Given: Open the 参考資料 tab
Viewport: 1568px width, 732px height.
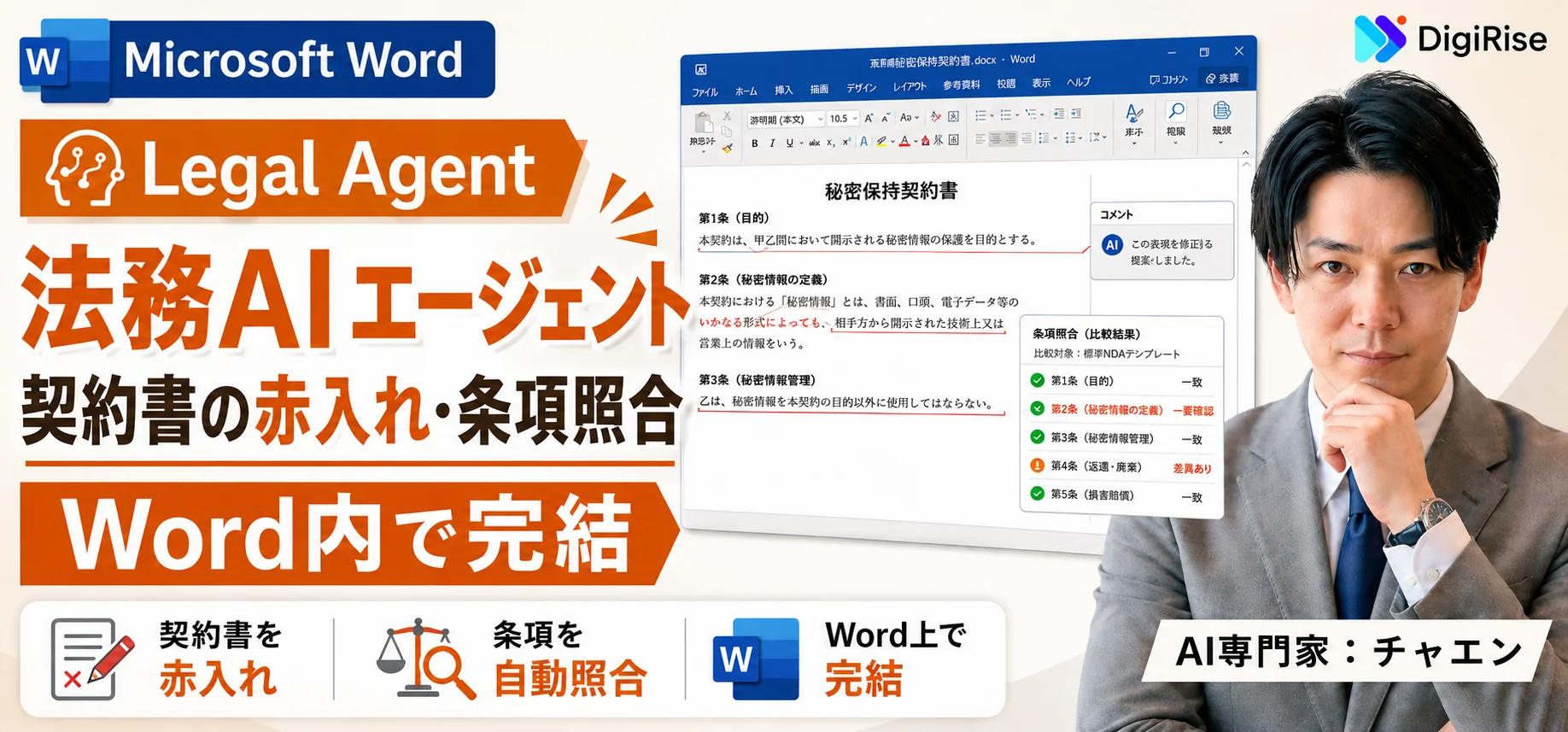Looking at the screenshot, I should click(961, 85).
